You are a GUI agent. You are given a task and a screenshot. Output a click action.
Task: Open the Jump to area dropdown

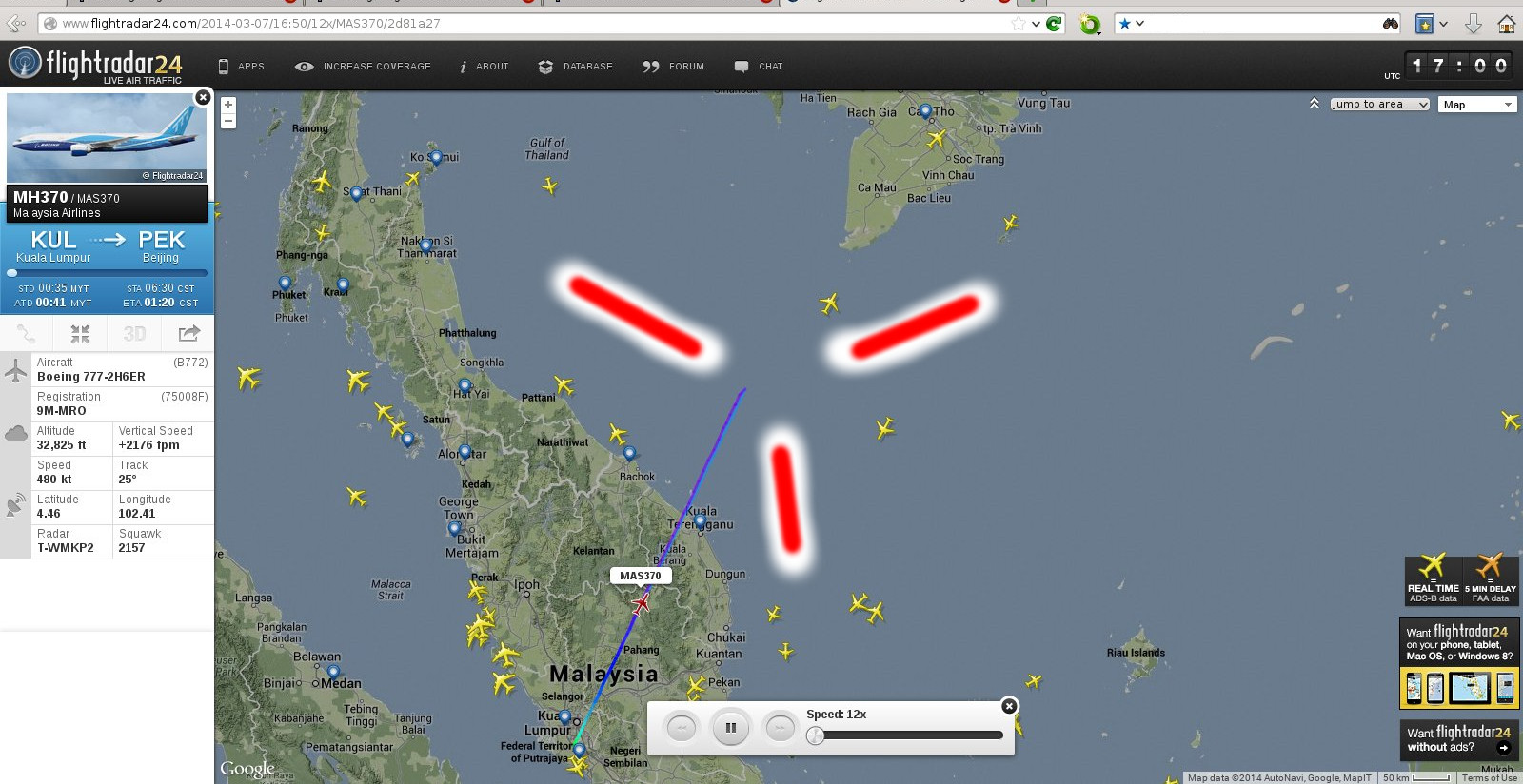pos(1379,105)
